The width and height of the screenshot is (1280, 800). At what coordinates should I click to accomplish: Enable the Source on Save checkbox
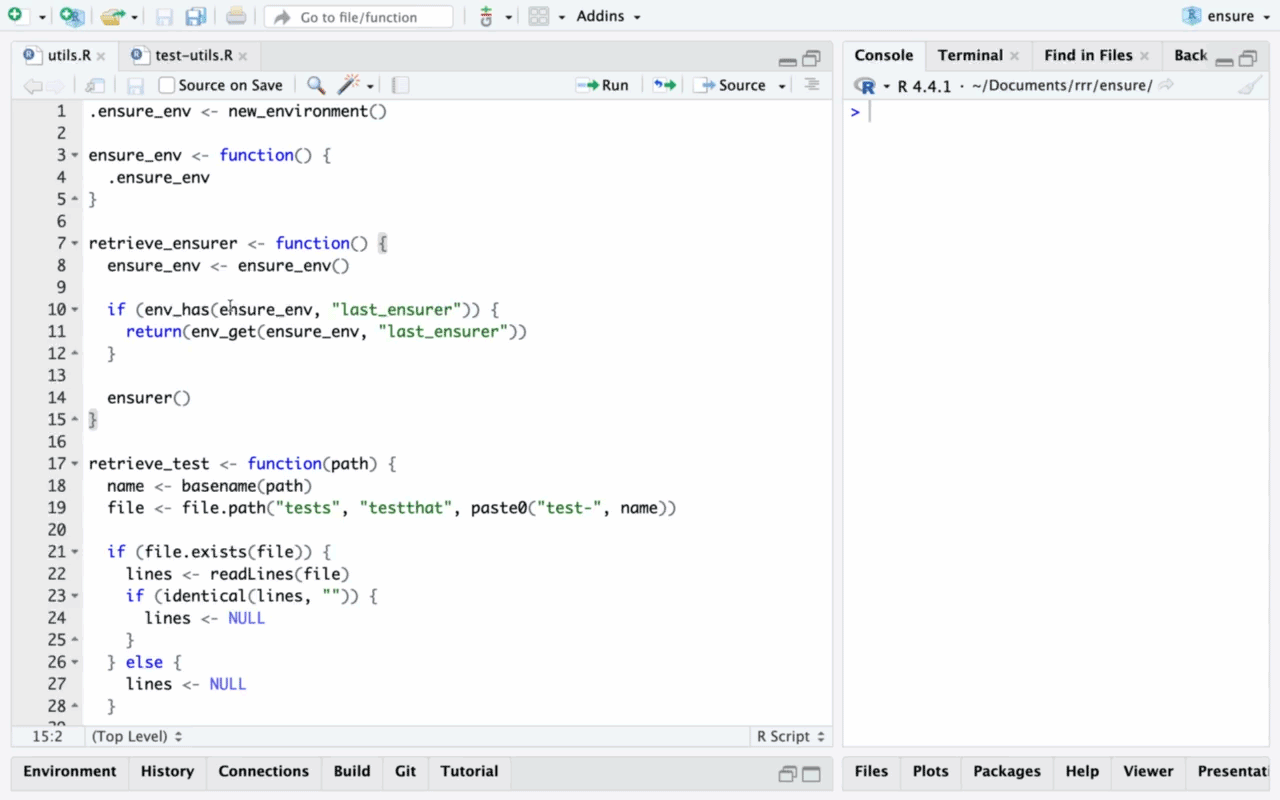[167, 85]
